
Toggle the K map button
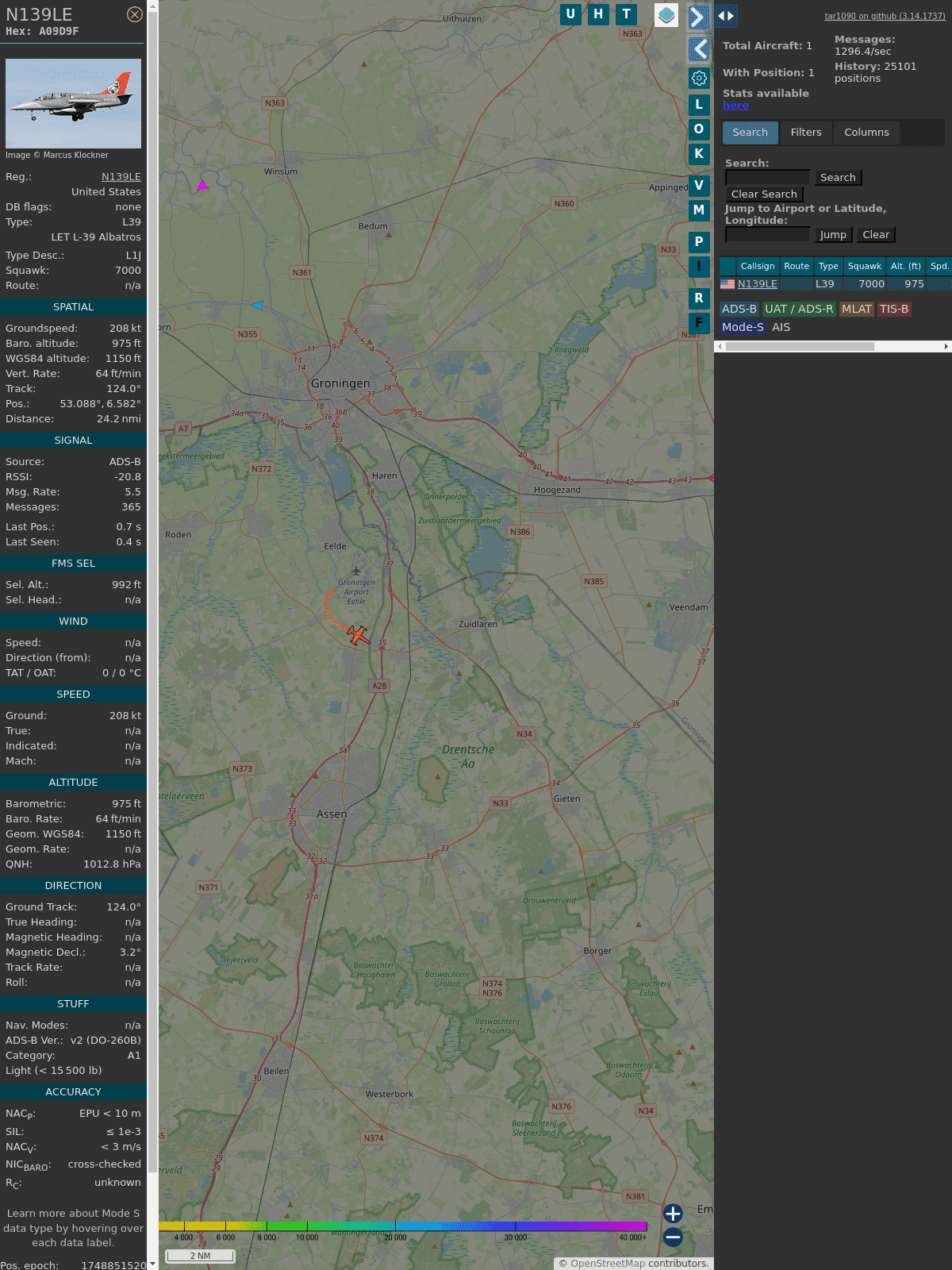(x=699, y=154)
